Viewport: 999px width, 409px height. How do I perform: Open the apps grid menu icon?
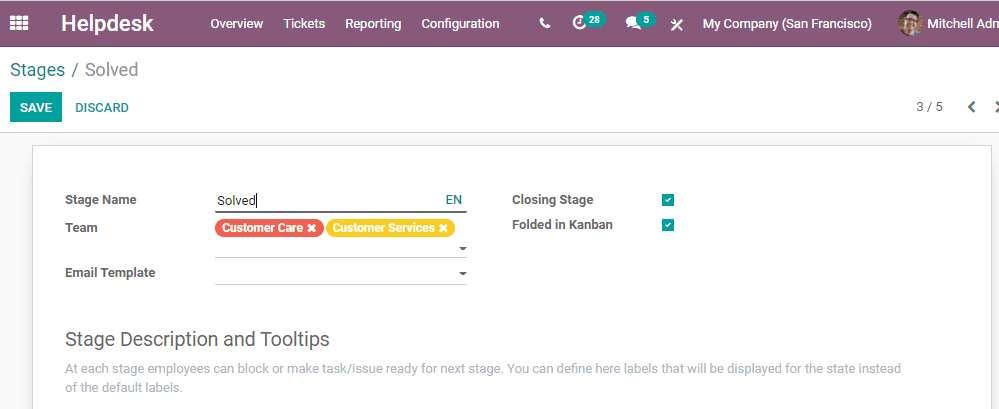click(18, 24)
